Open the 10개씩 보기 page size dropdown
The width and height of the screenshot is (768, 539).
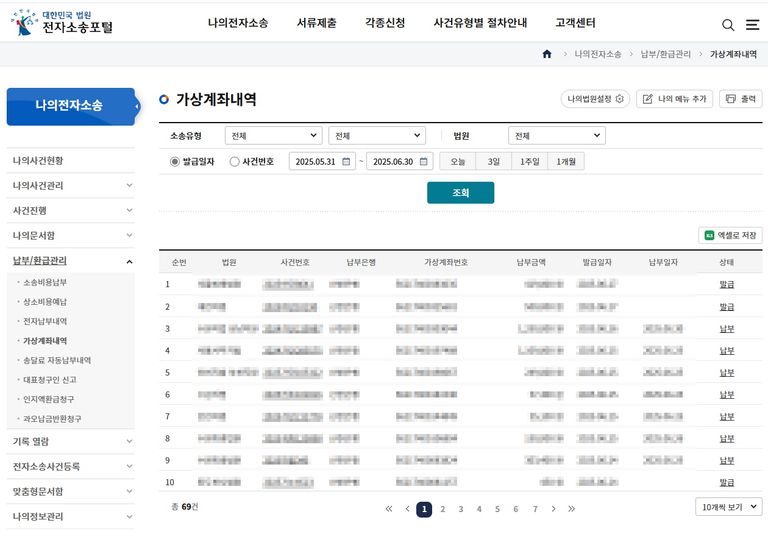728,507
